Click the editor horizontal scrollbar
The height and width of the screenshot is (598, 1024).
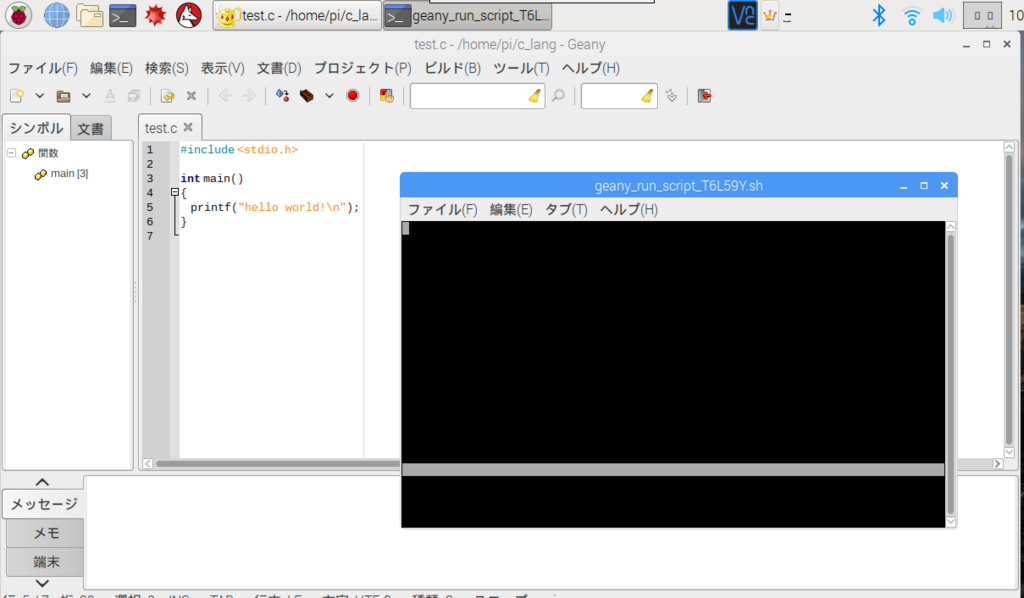[x=278, y=464]
